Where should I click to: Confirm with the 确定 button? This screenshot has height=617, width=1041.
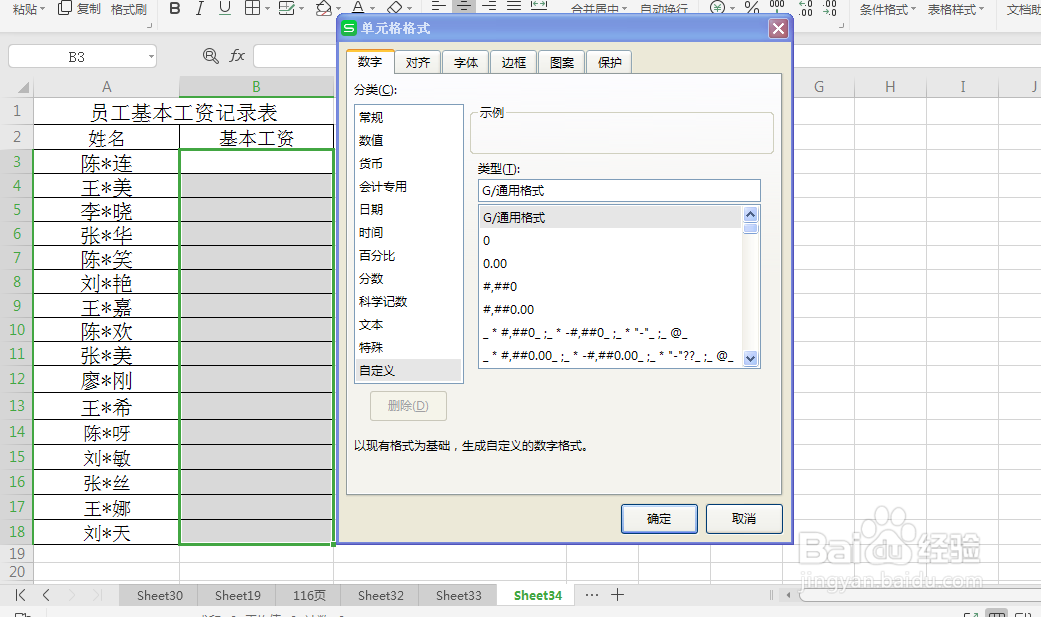(659, 519)
